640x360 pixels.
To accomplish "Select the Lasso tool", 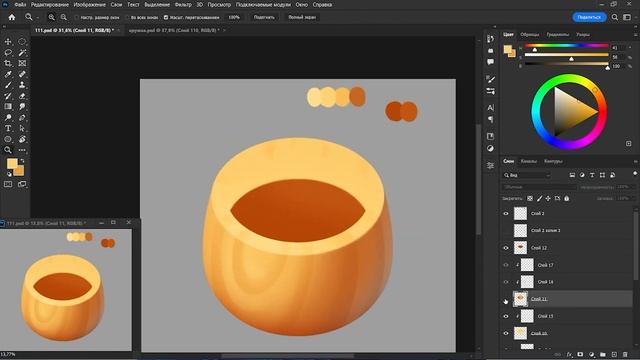I will (8, 53).
